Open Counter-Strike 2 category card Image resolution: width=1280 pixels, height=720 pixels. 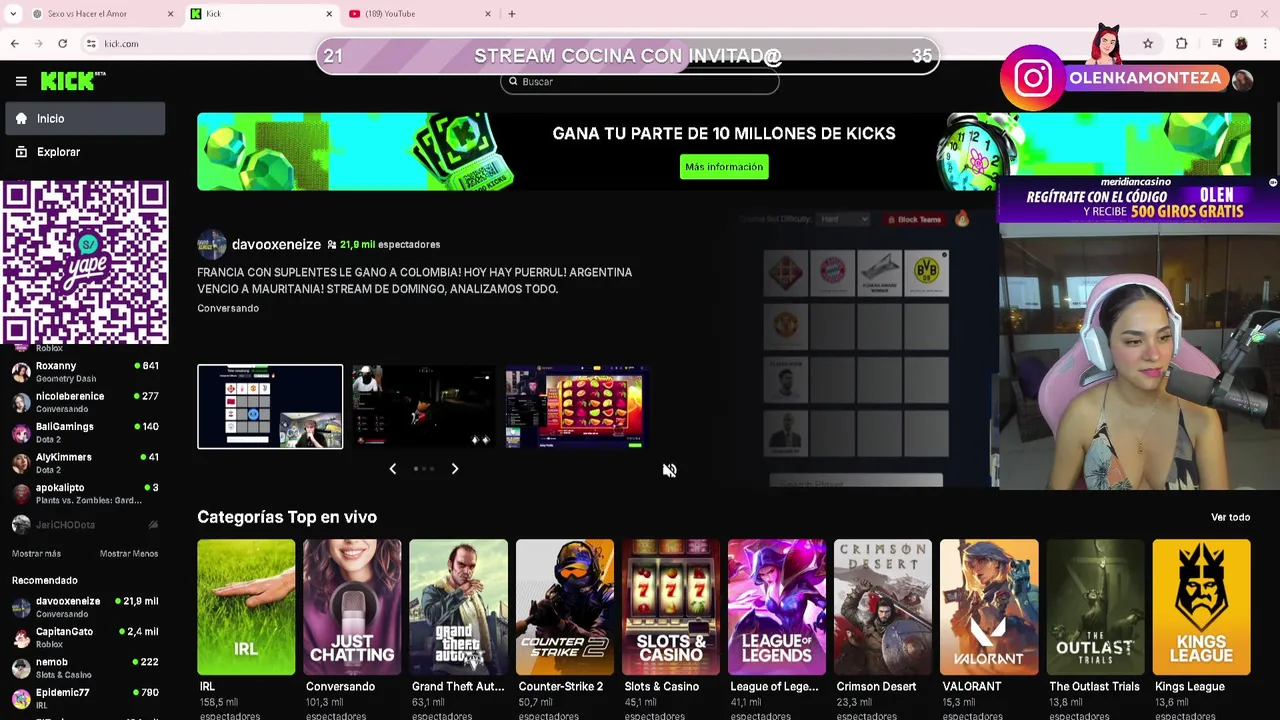[x=565, y=607]
